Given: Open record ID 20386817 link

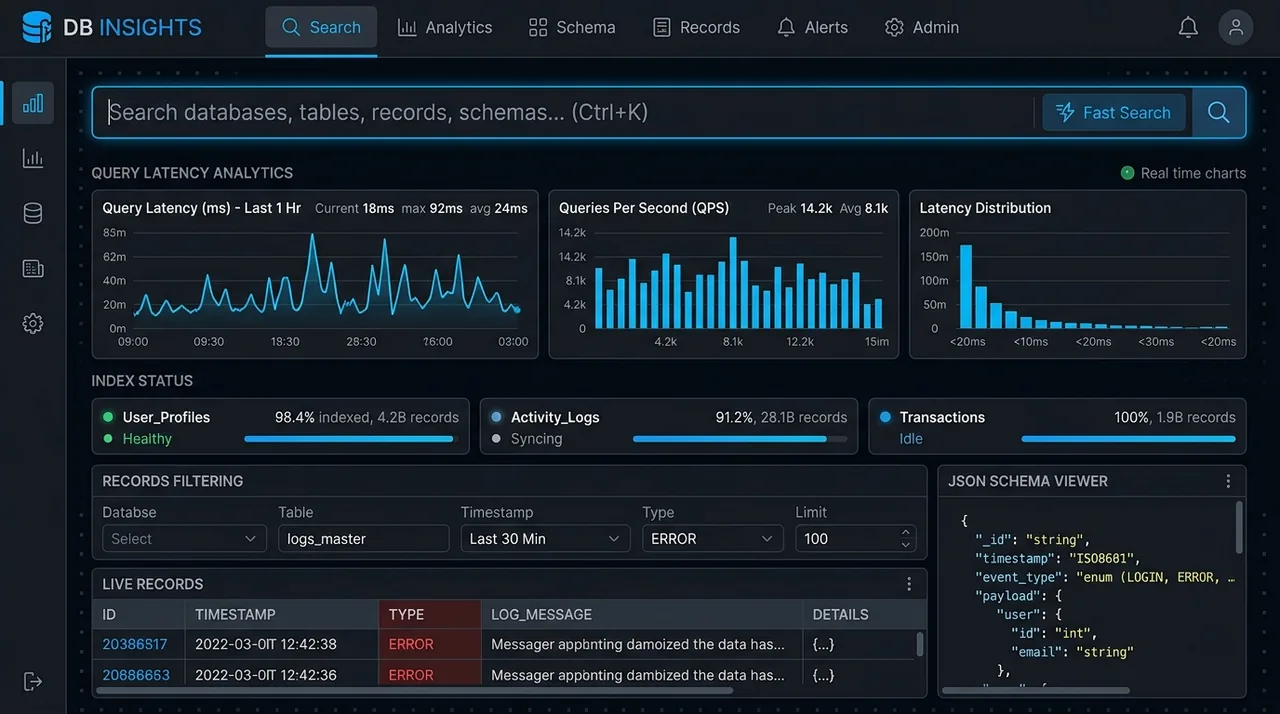Looking at the screenshot, I should (x=135, y=645).
